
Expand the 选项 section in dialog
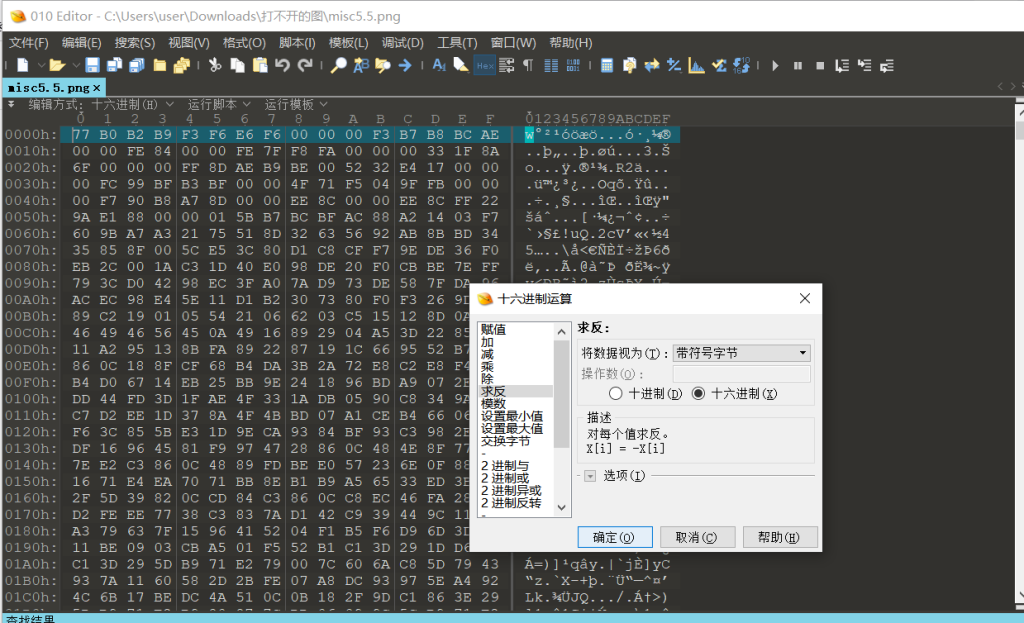[x=590, y=475]
